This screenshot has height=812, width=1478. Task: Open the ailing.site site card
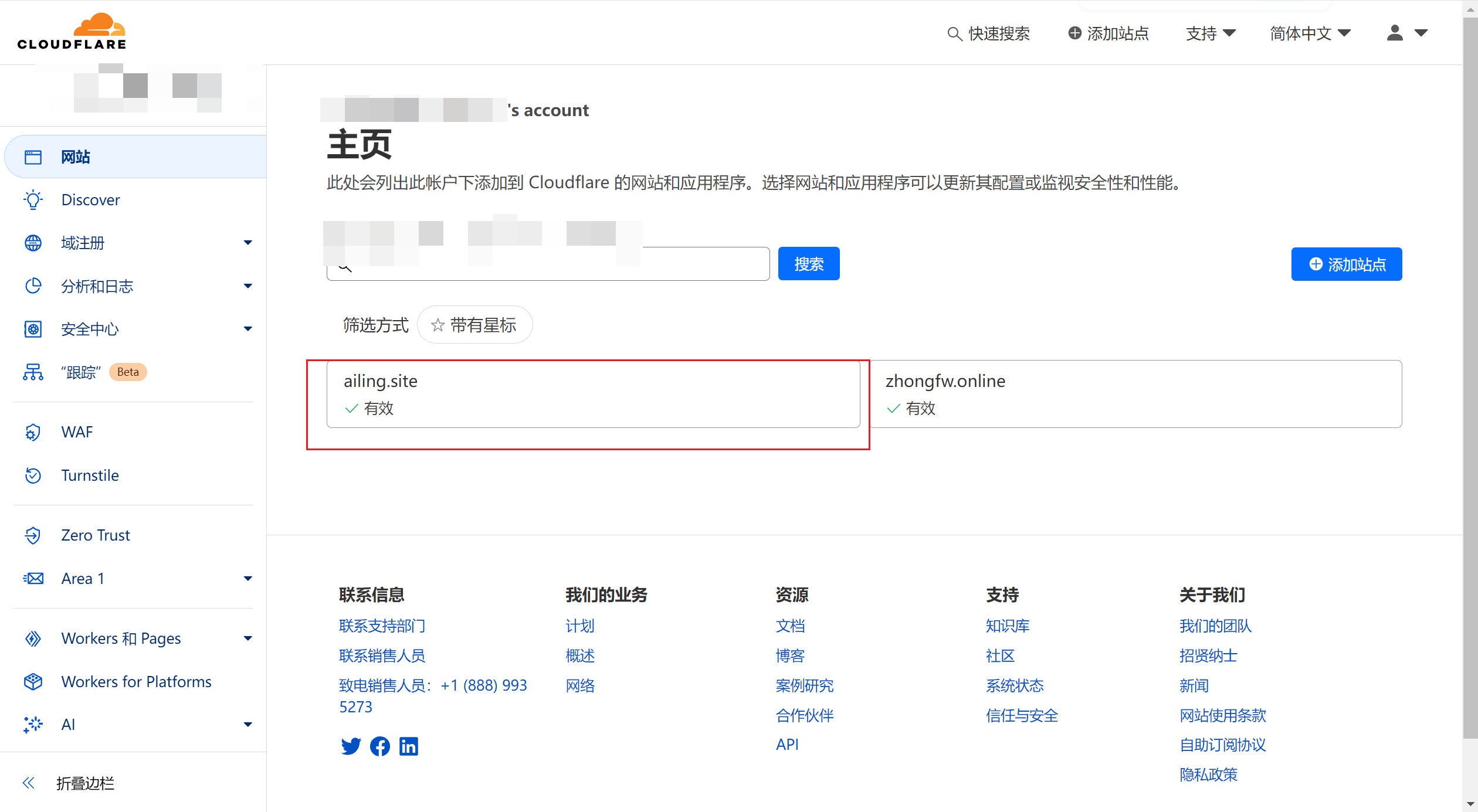coord(593,394)
